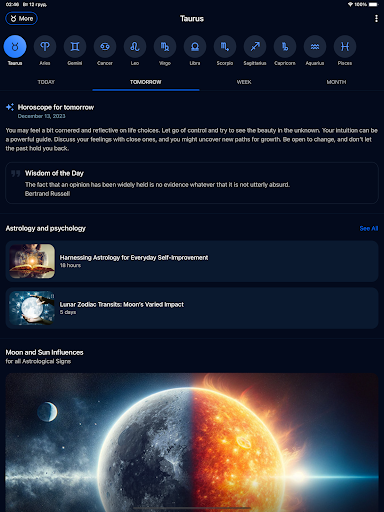The width and height of the screenshot is (384, 512).
Task: Tap the quotation mark icon in wisdom card
Action: tap(15, 173)
